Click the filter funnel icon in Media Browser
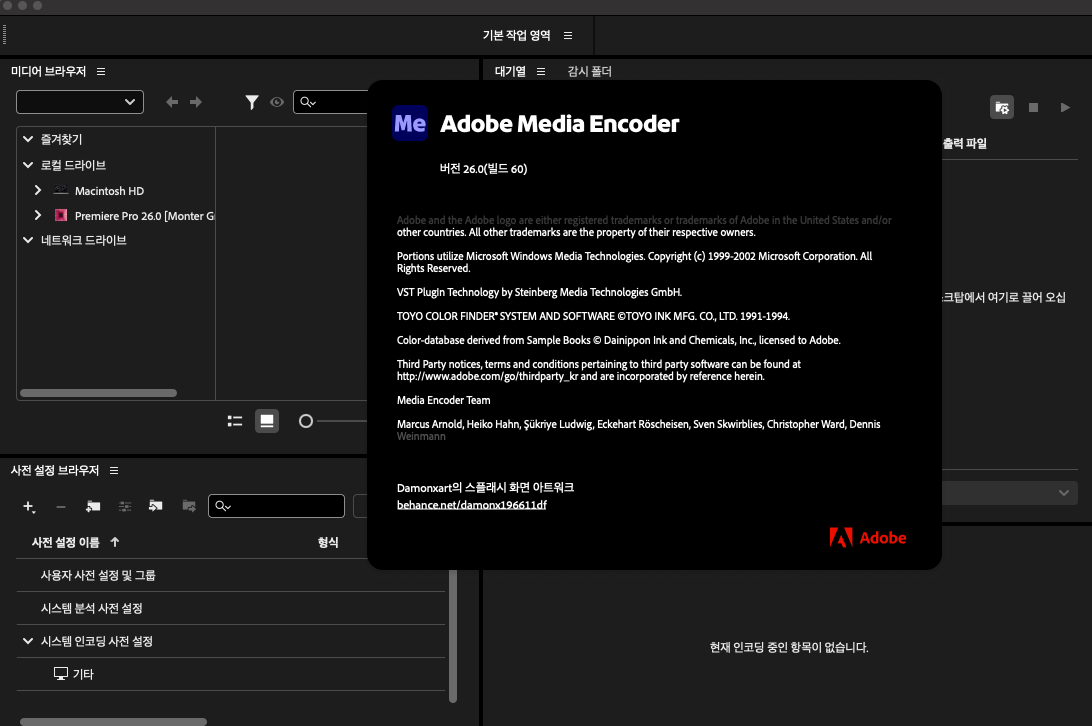Viewport: 1092px width, 726px height. (x=252, y=102)
